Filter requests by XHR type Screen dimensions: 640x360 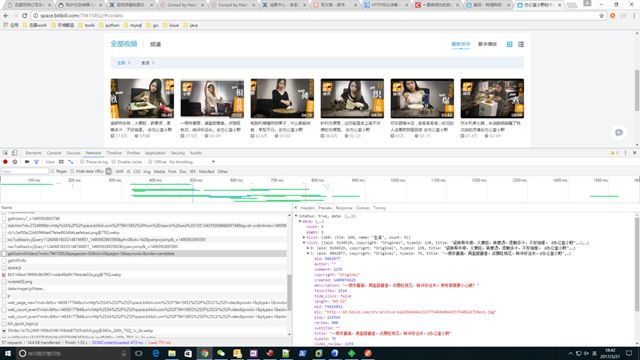coord(119,172)
